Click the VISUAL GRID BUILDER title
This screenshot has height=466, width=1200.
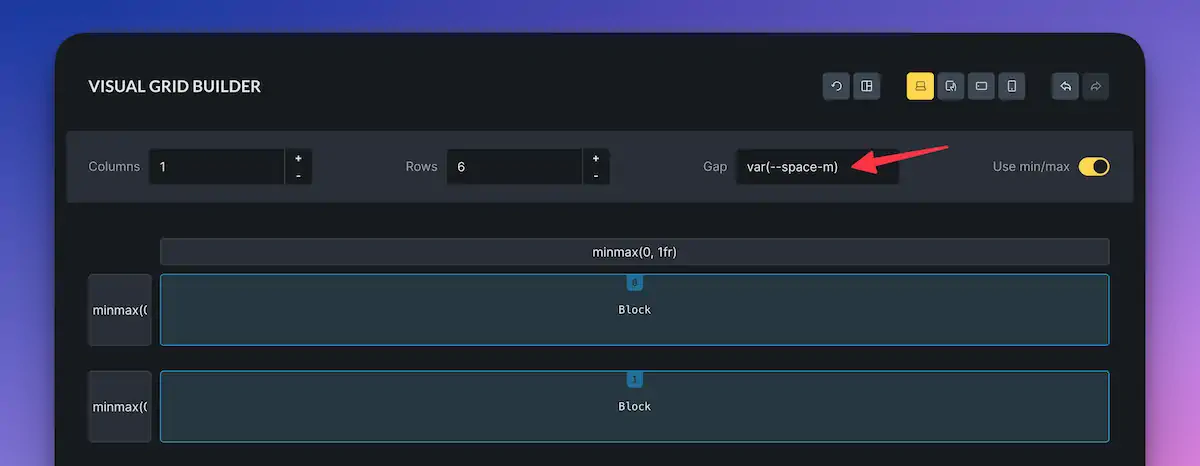click(175, 87)
